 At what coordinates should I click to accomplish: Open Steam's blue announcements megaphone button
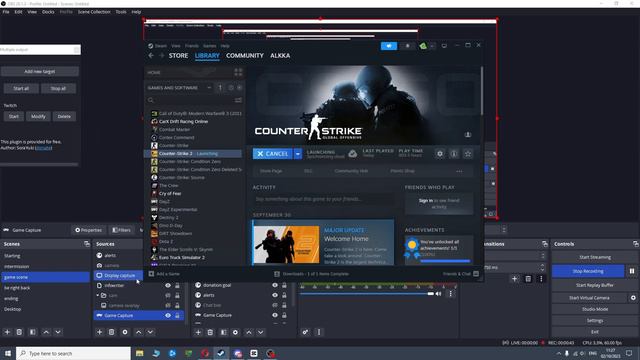[389, 46]
